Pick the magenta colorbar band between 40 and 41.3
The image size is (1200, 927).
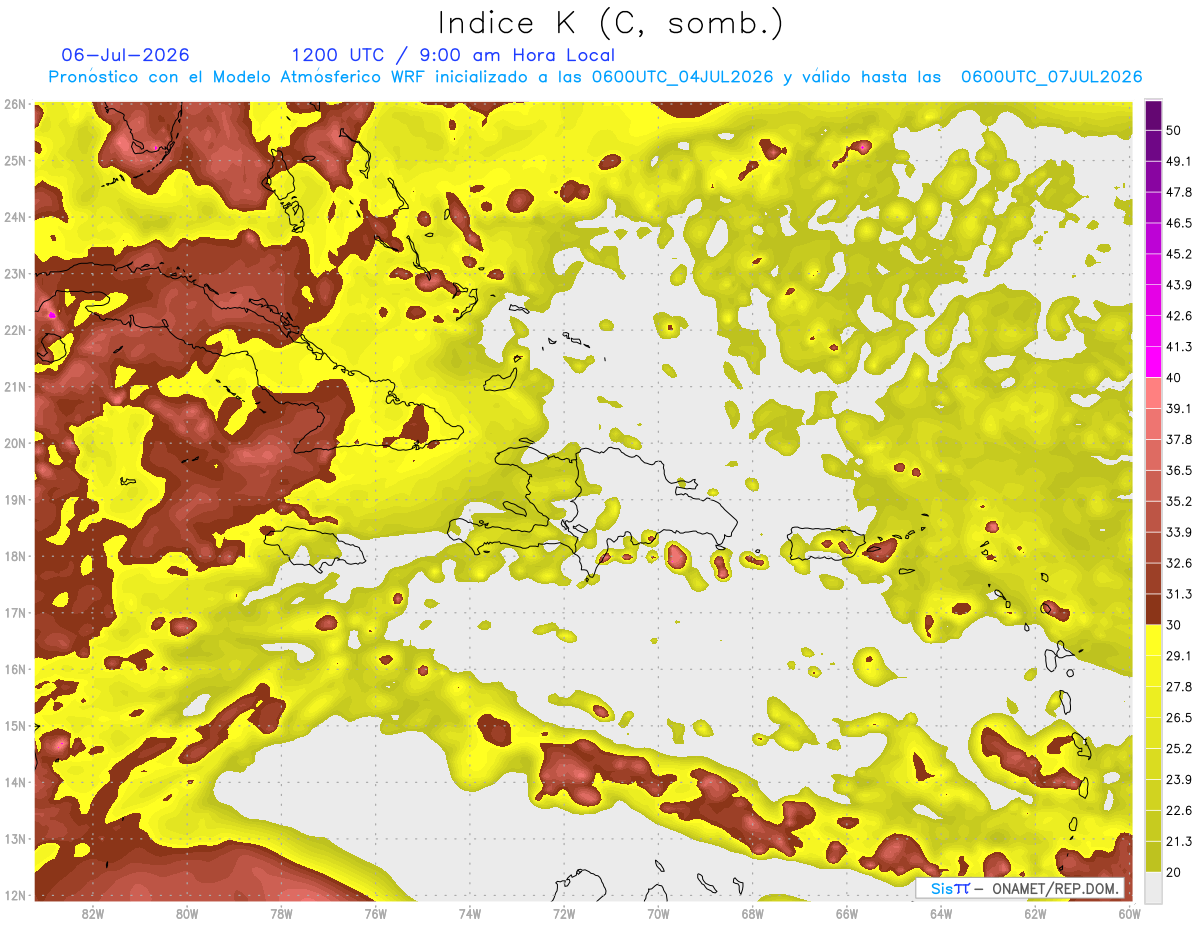(x=1153, y=362)
